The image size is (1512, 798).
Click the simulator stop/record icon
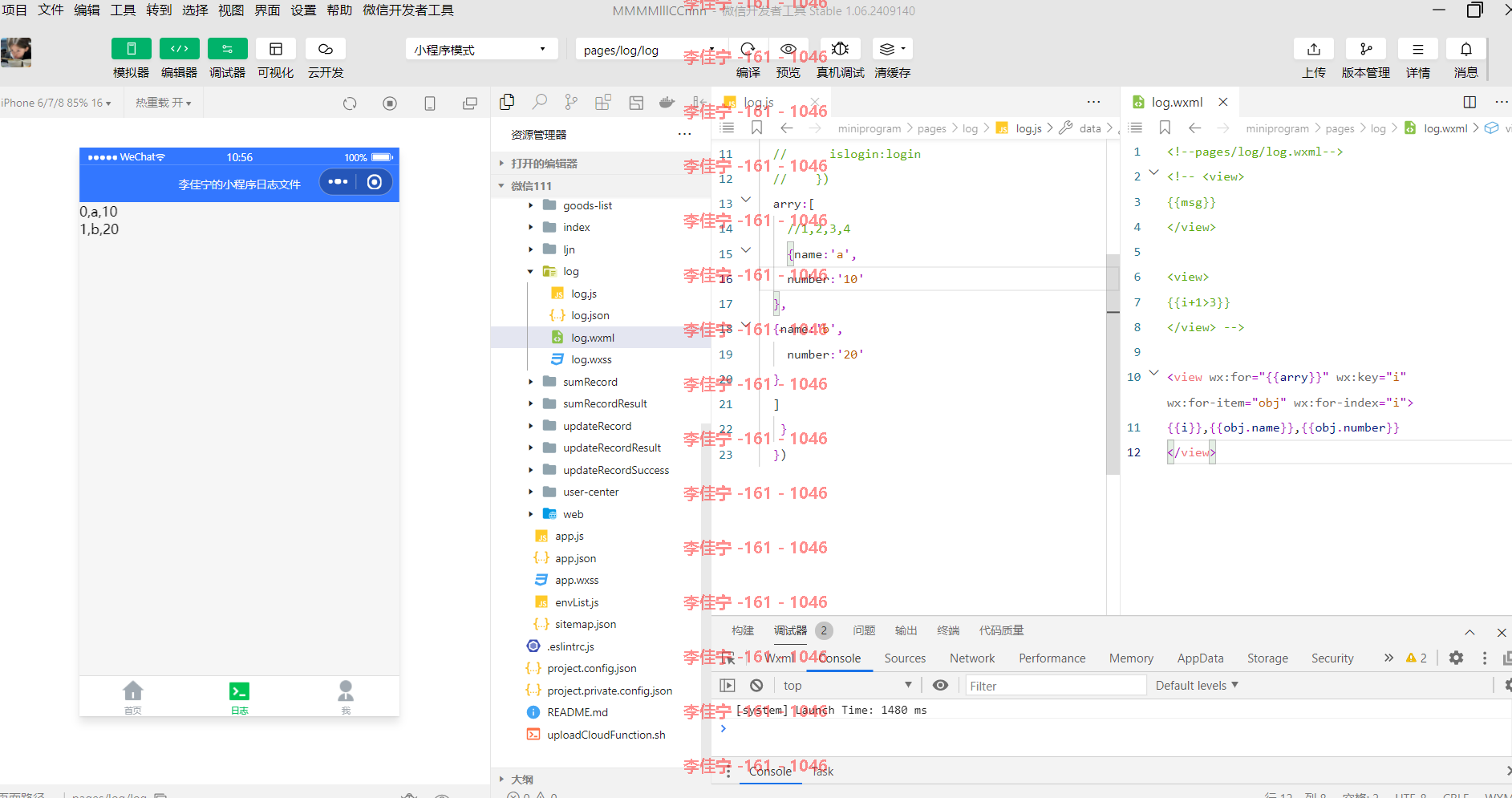(390, 103)
